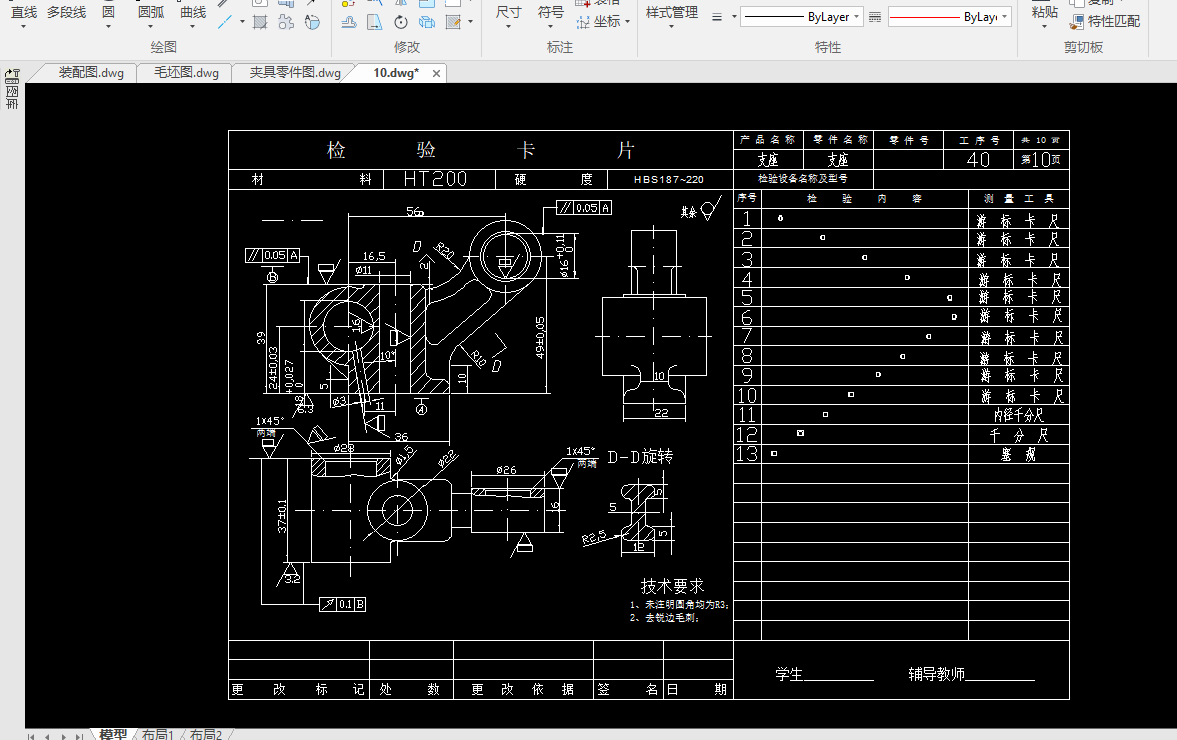The height and width of the screenshot is (740, 1177).
Task: Click the HT200 material text in the drawing
Action: coord(435,179)
